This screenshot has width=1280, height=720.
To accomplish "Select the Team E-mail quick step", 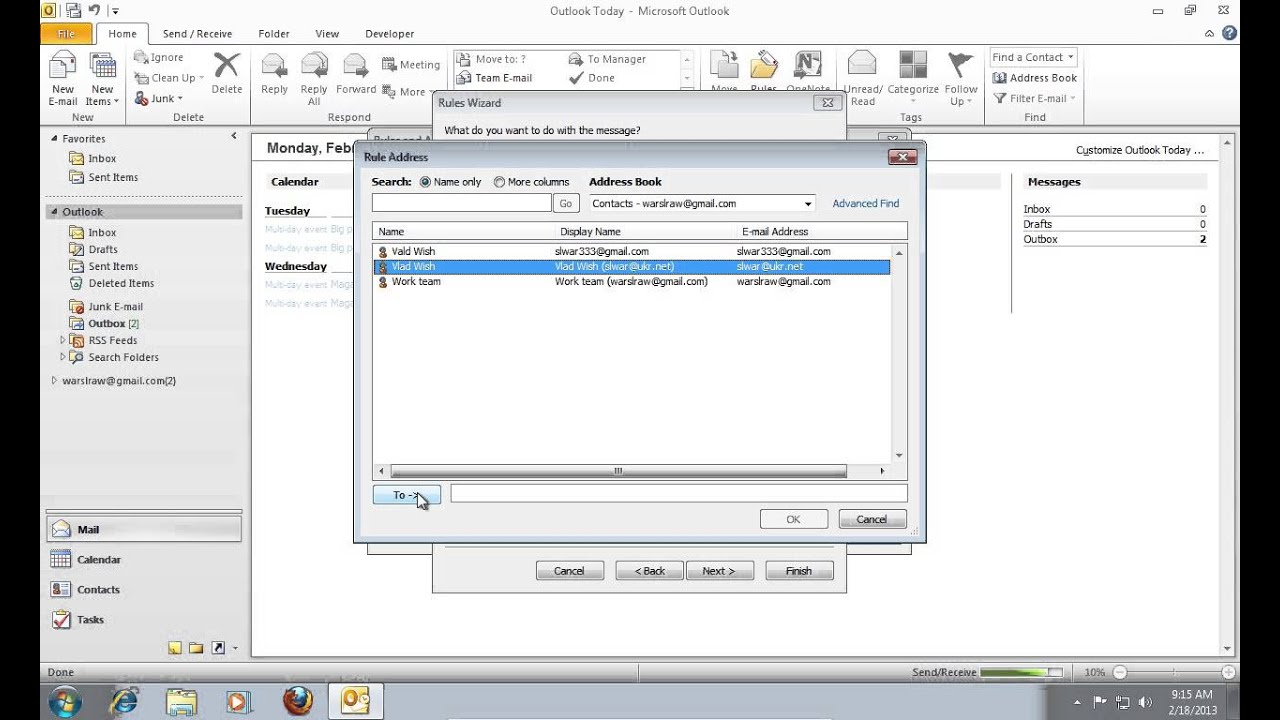I will [x=494, y=78].
